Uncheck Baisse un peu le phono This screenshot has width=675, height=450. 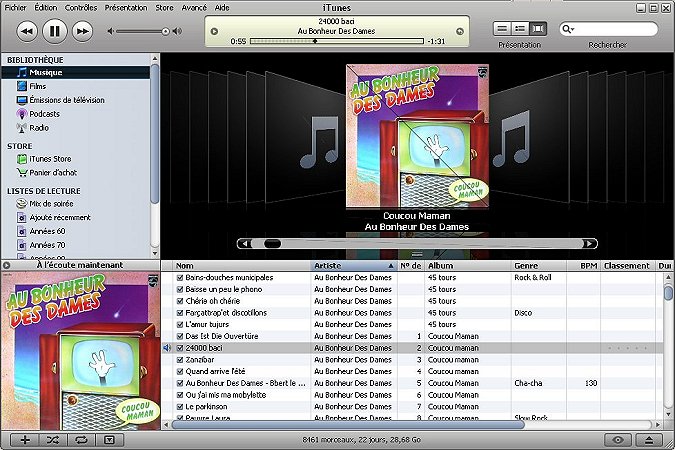coord(180,289)
